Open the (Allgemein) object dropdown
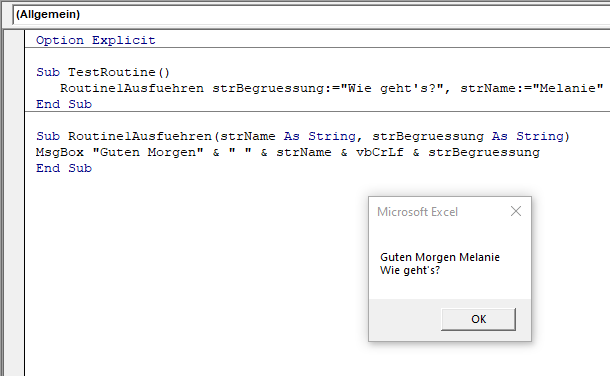Viewport: 610px width, 376px height. click(x=311, y=15)
